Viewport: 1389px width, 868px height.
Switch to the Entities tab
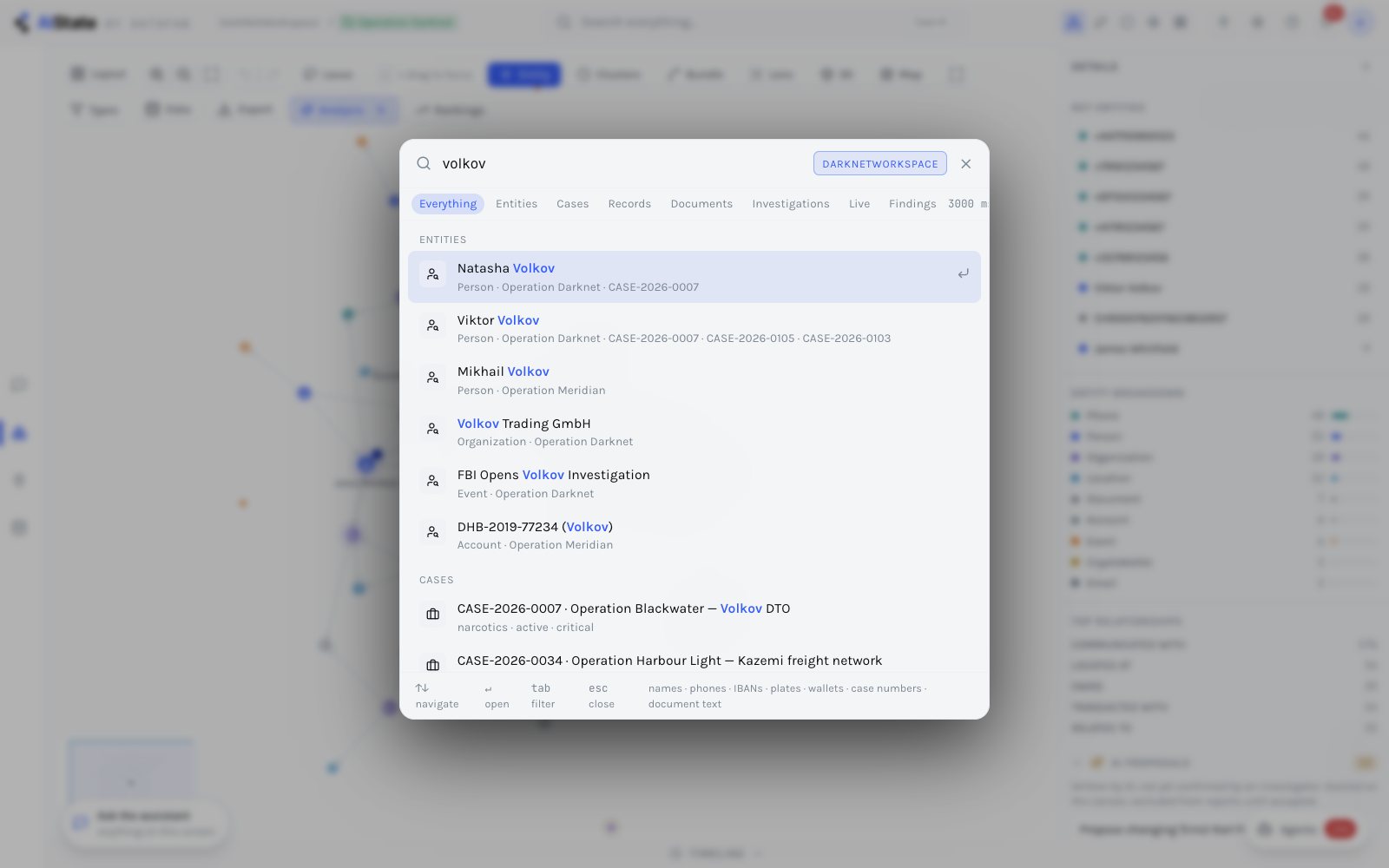pyautogui.click(x=517, y=204)
